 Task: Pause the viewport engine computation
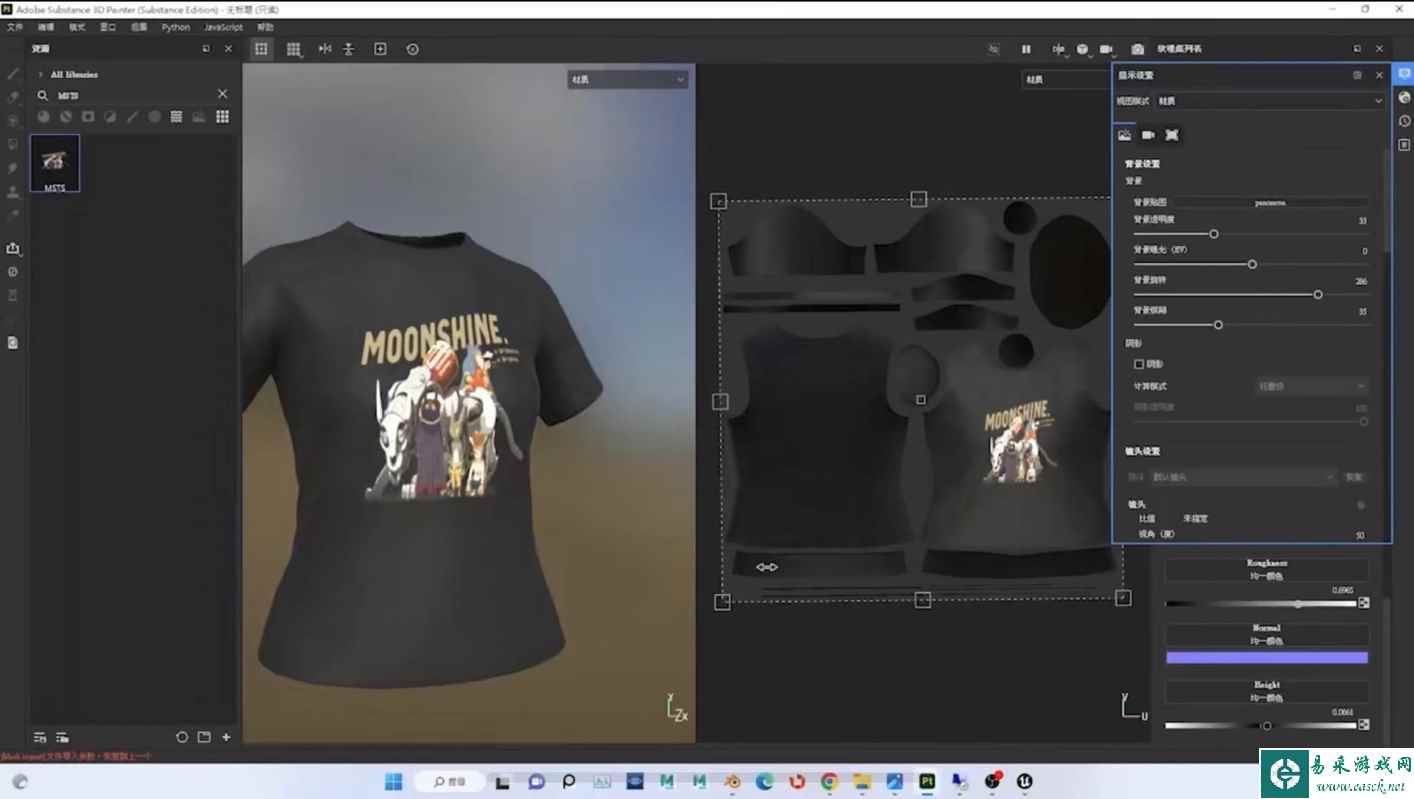click(x=1026, y=48)
